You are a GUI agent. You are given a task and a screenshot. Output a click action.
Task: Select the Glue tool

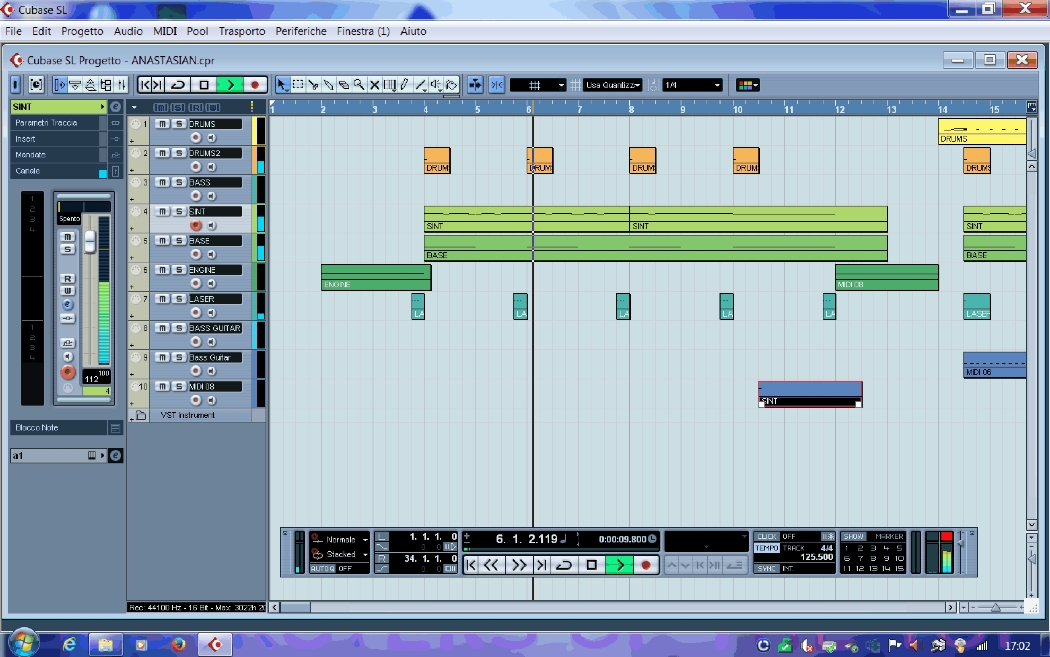tap(329, 85)
